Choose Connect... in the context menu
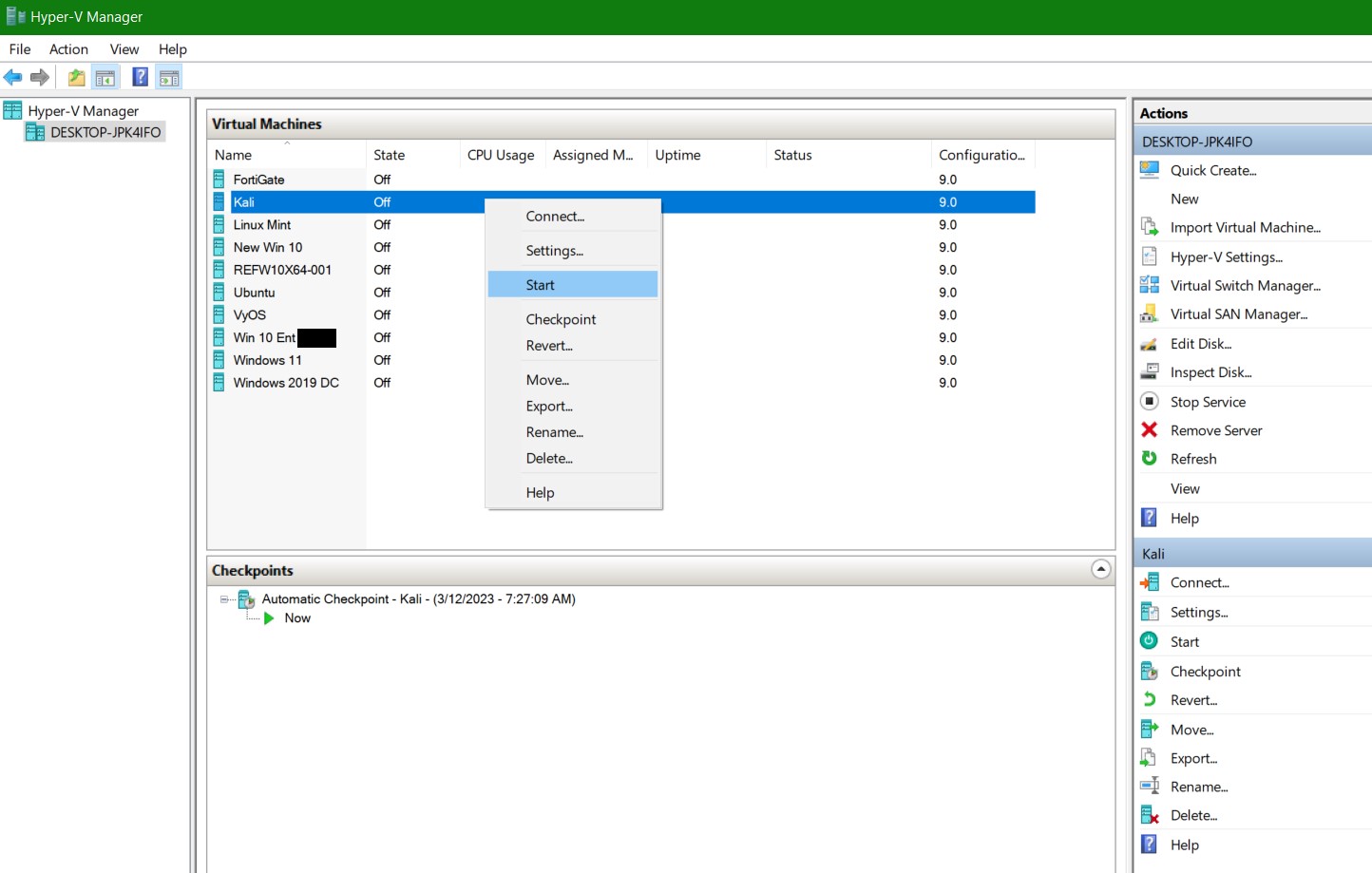 573,217
